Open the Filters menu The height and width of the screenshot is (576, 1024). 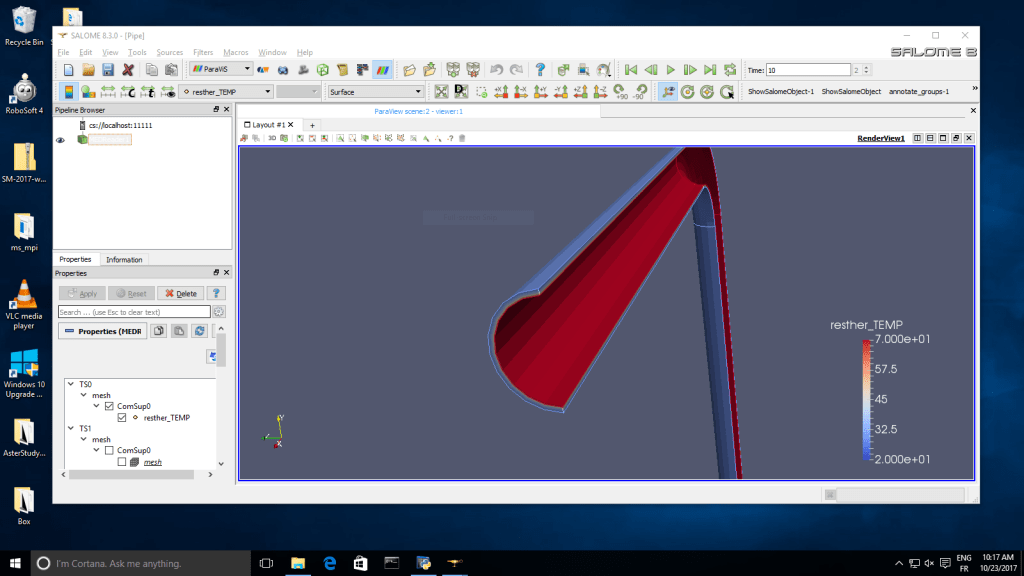[x=203, y=52]
